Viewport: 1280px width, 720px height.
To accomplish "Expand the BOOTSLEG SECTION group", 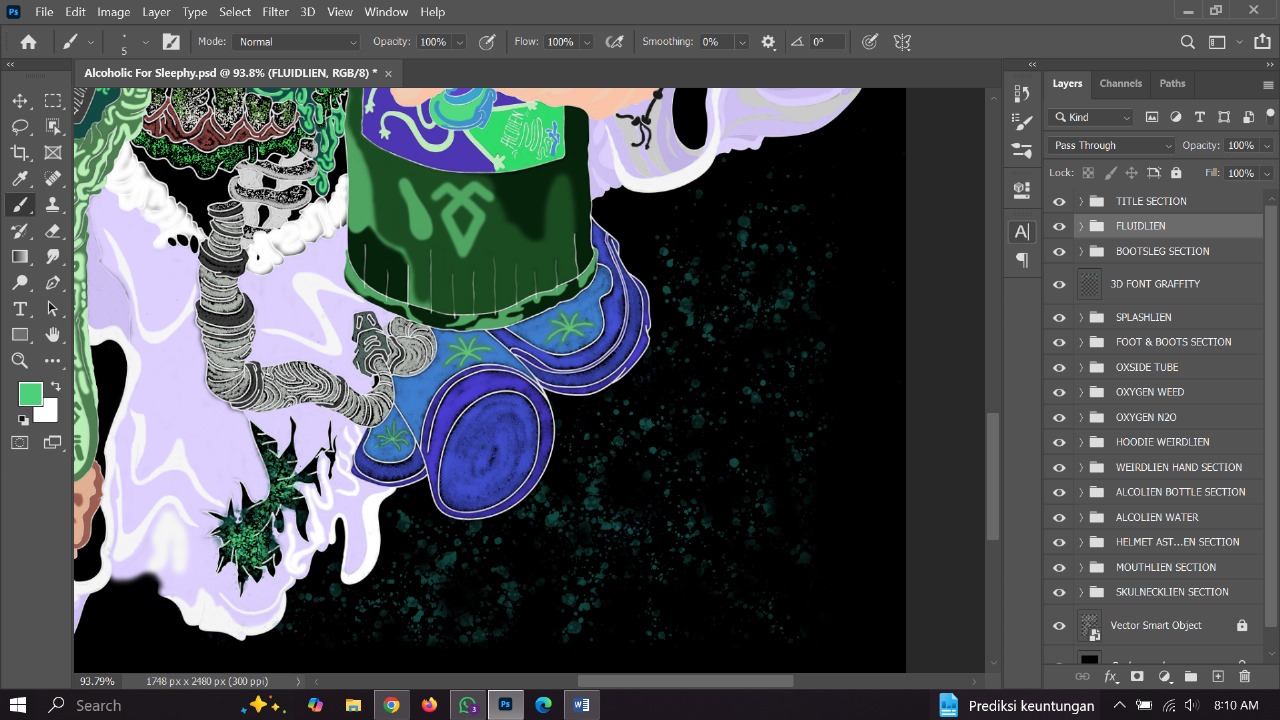I will (x=1080, y=251).
